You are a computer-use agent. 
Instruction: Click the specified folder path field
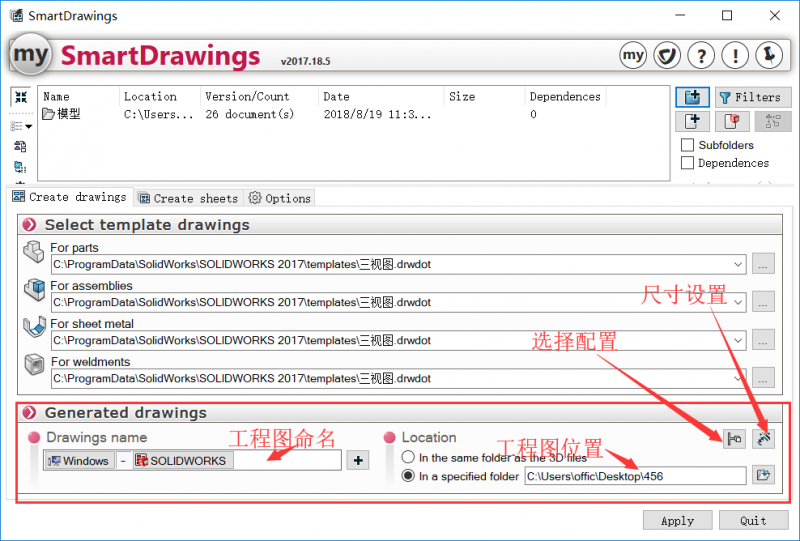pyautogui.click(x=635, y=476)
